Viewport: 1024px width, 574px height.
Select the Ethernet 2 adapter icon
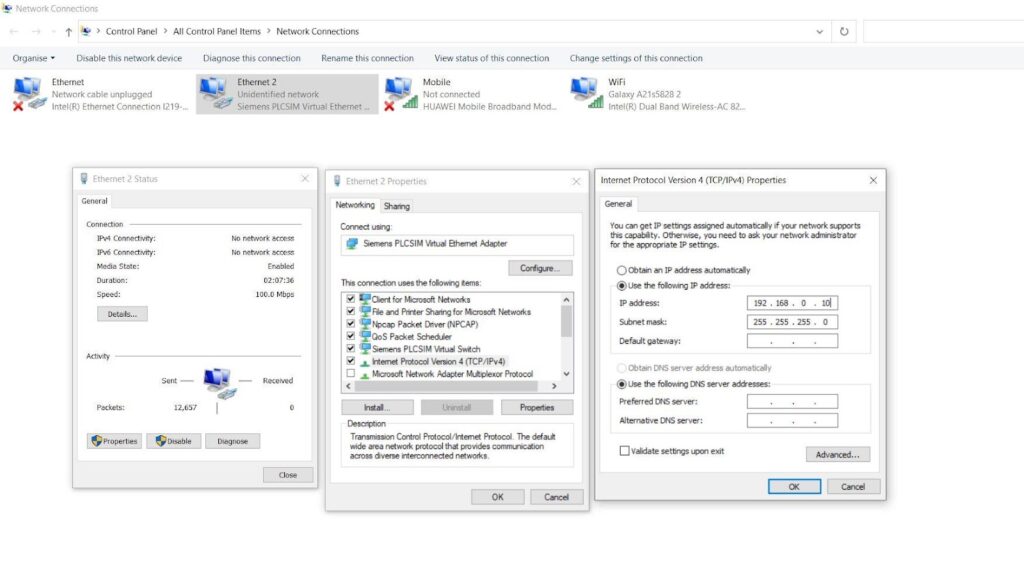pos(215,93)
